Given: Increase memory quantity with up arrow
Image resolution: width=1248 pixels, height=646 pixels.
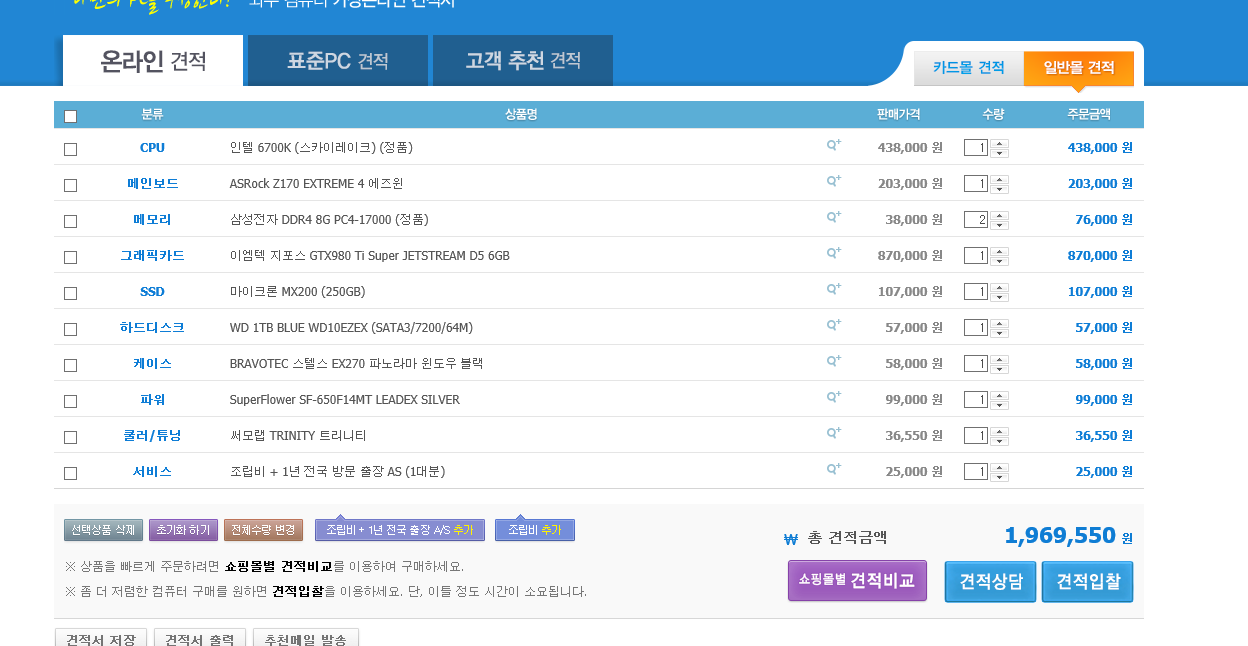Looking at the screenshot, I should click(x=1000, y=215).
